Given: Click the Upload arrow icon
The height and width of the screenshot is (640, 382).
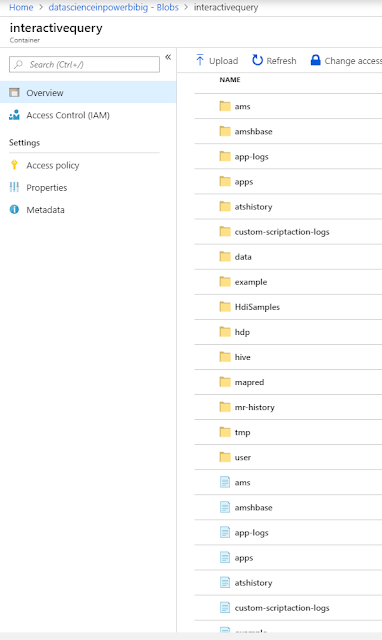Looking at the screenshot, I should 200,60.
